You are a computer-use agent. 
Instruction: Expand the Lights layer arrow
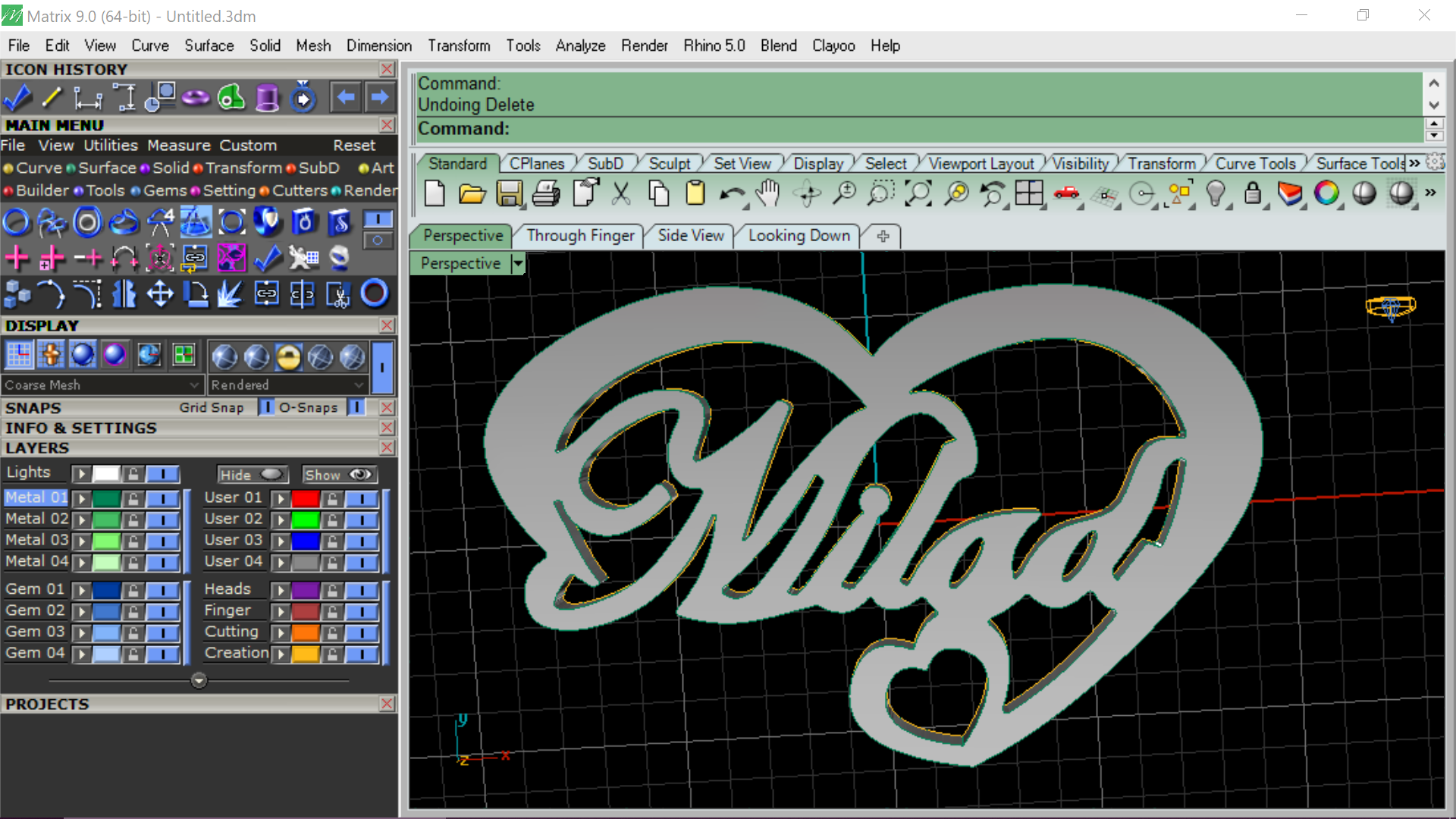click(81, 475)
